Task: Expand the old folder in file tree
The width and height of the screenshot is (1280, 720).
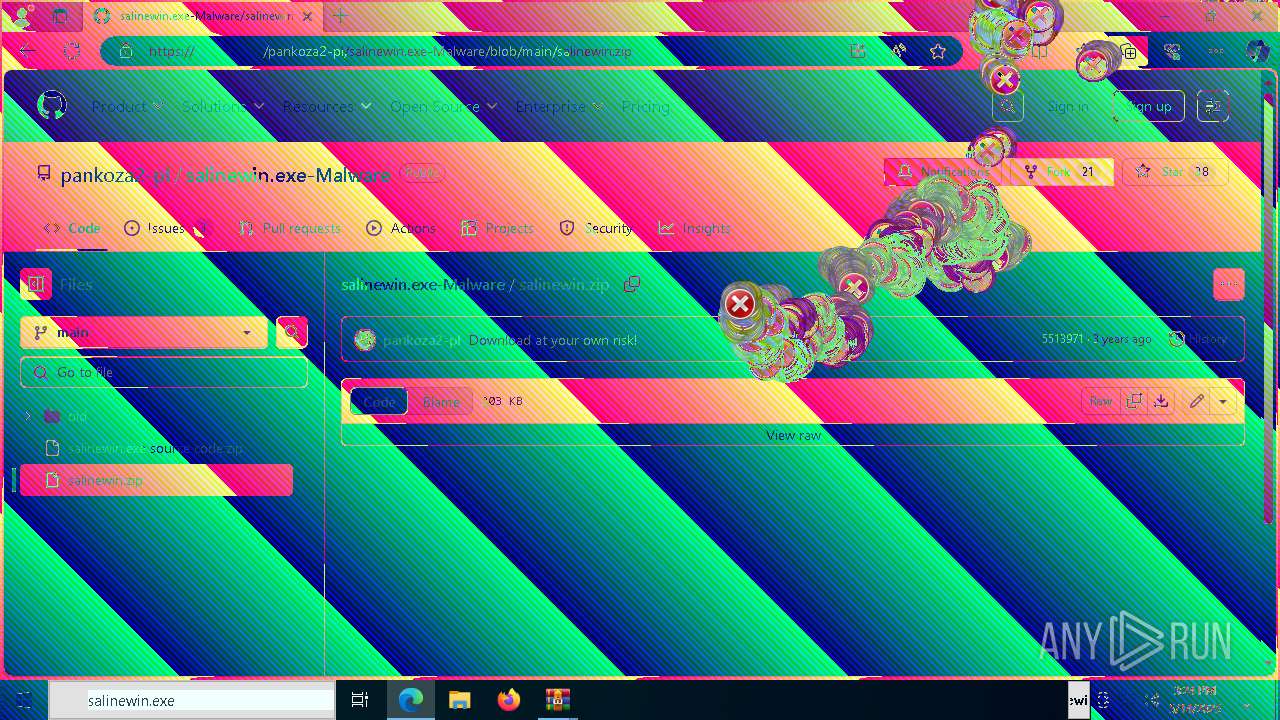Action: (27, 416)
